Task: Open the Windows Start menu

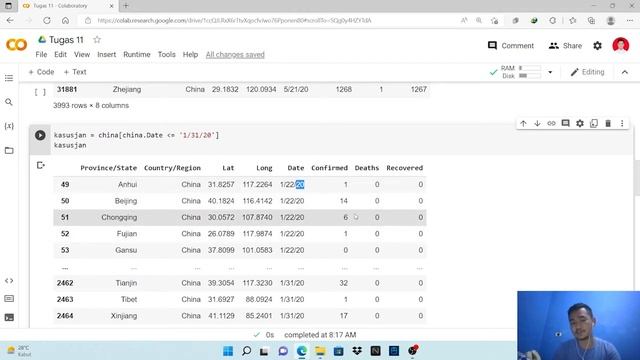Action: (228, 351)
